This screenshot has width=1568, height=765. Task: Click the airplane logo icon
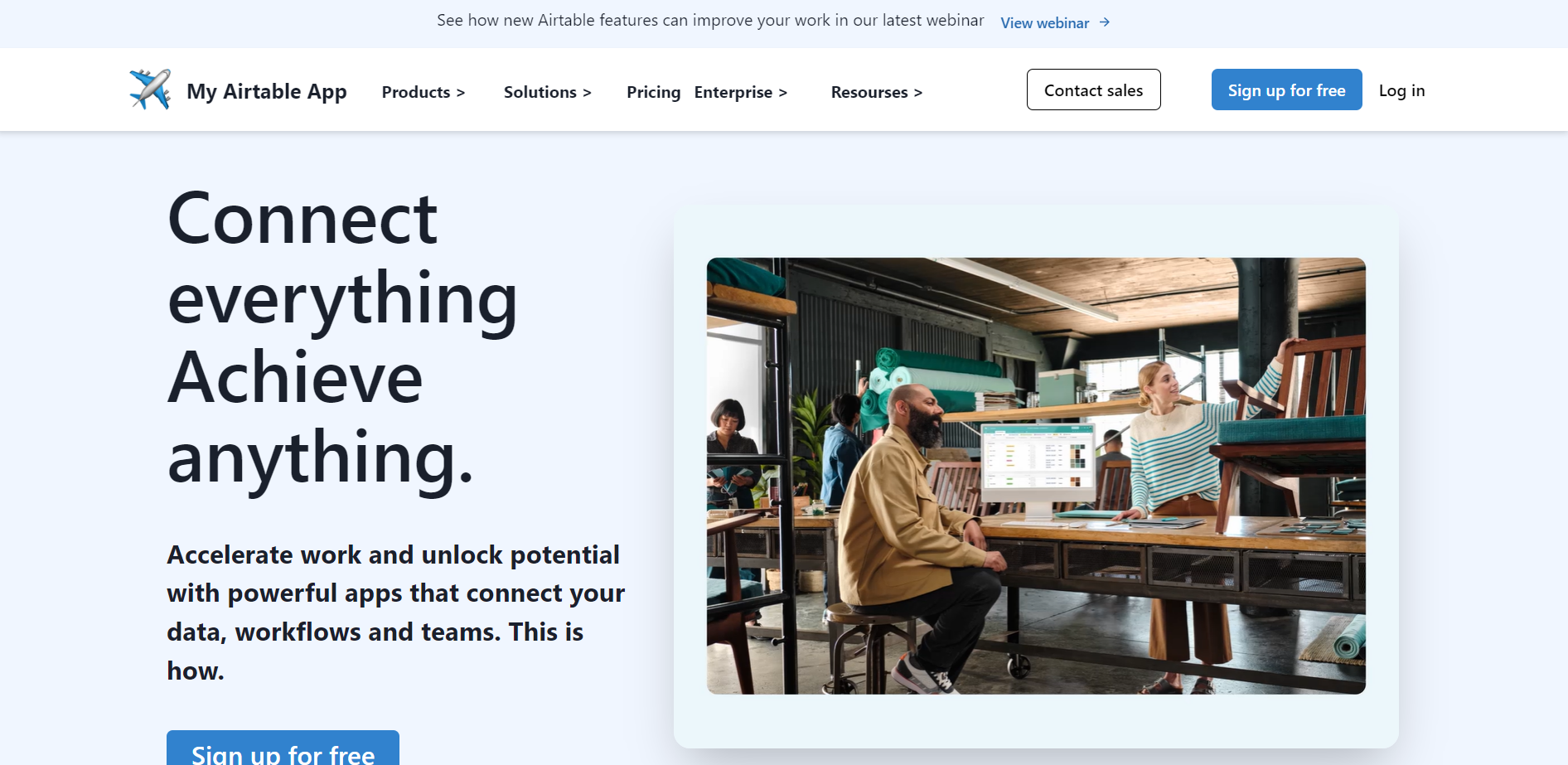point(150,90)
